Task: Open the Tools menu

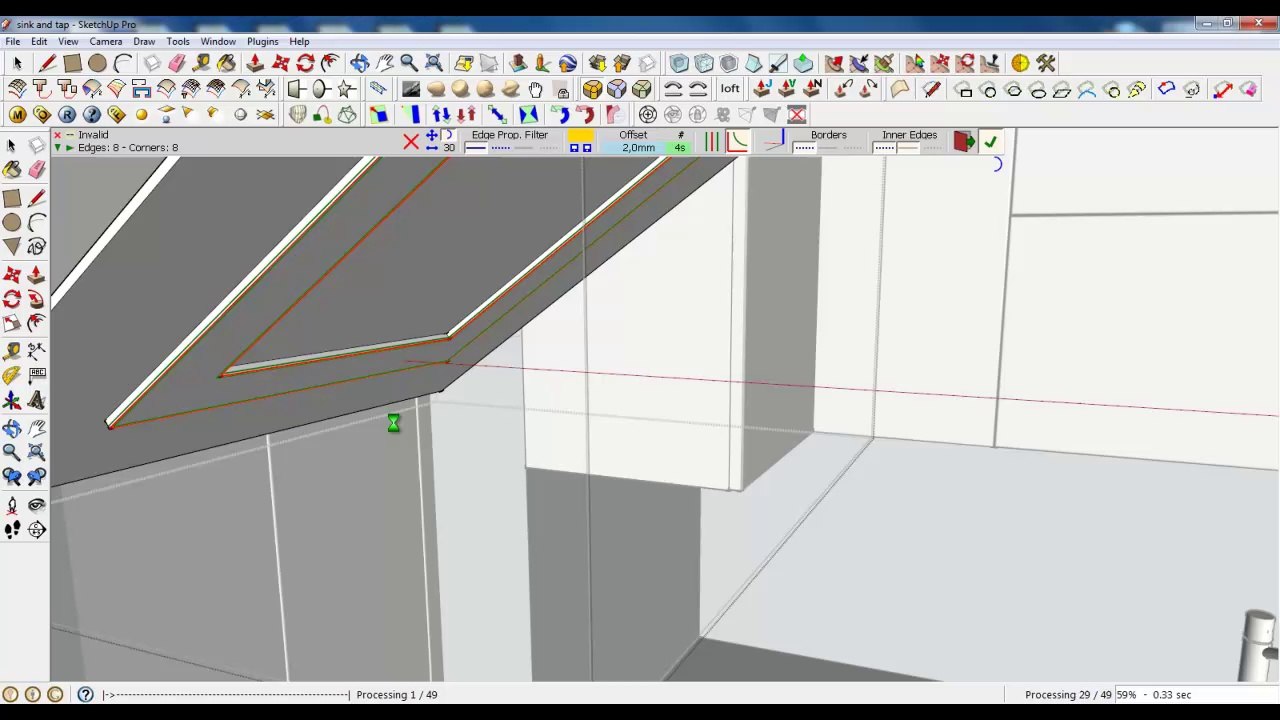Action: point(178,42)
